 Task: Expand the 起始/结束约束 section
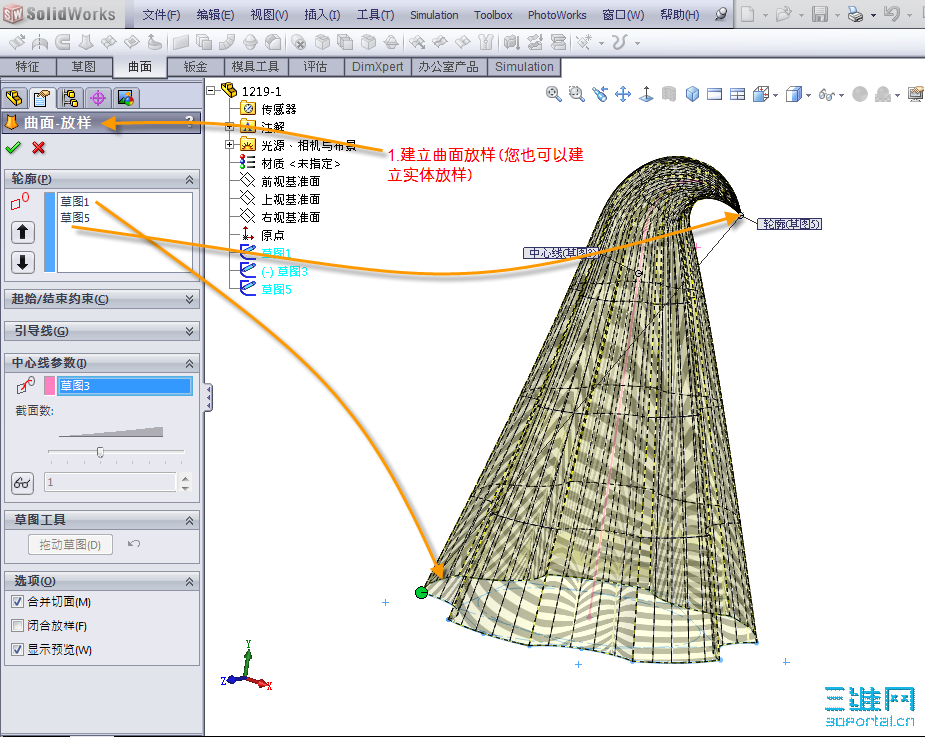click(x=189, y=299)
